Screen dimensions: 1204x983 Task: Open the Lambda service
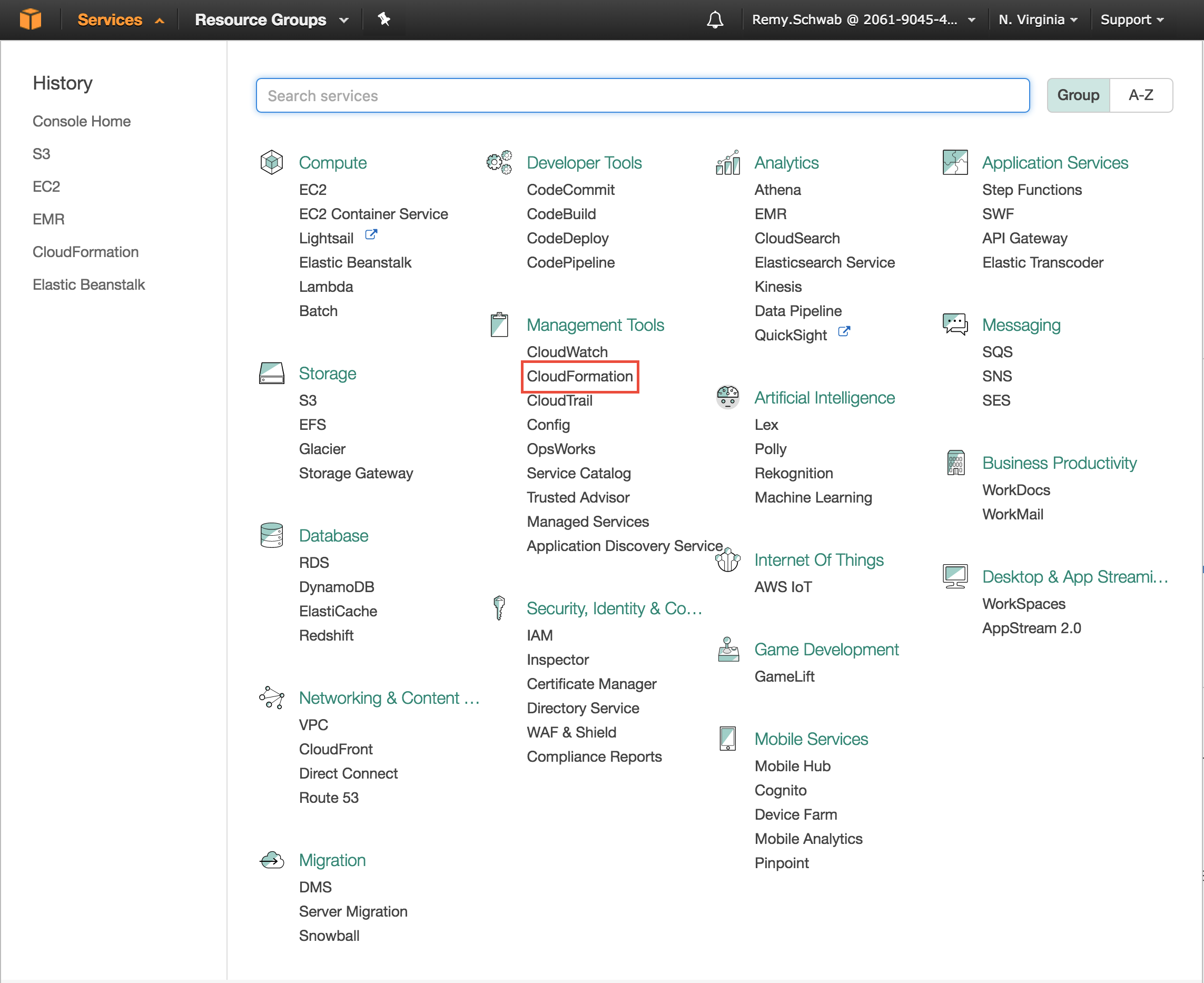pos(326,287)
